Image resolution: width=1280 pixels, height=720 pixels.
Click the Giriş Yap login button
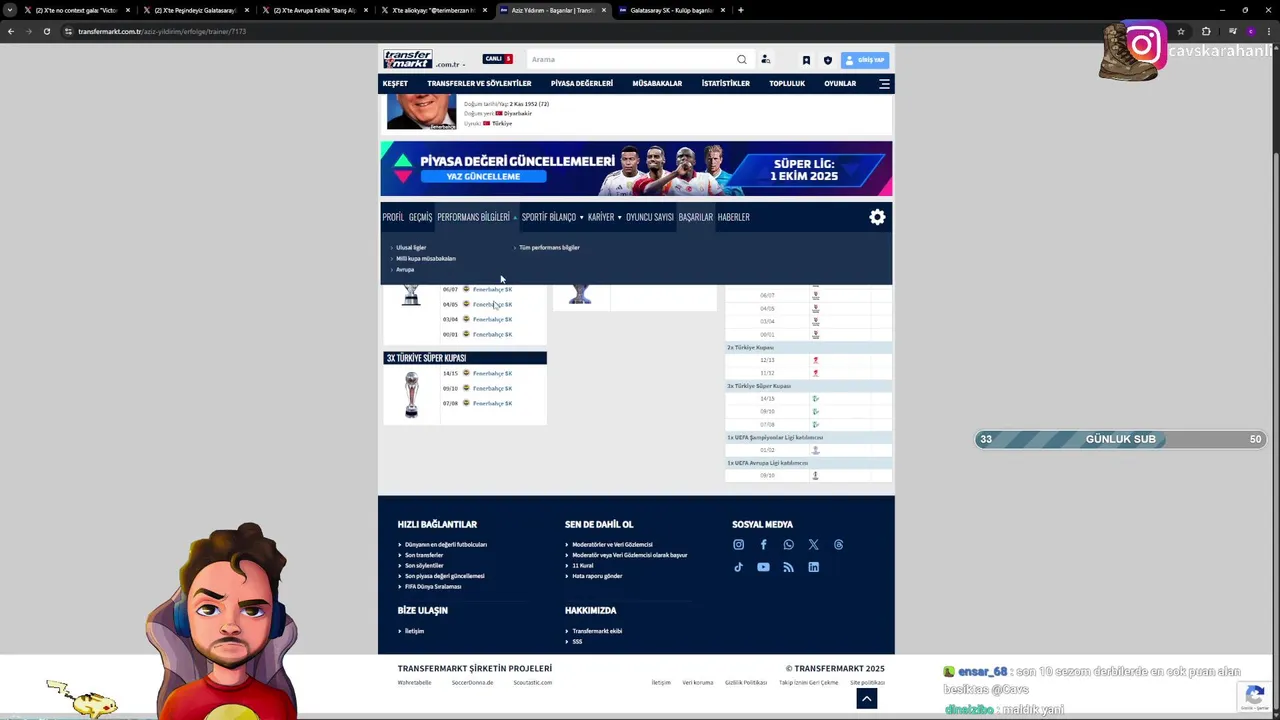click(865, 60)
